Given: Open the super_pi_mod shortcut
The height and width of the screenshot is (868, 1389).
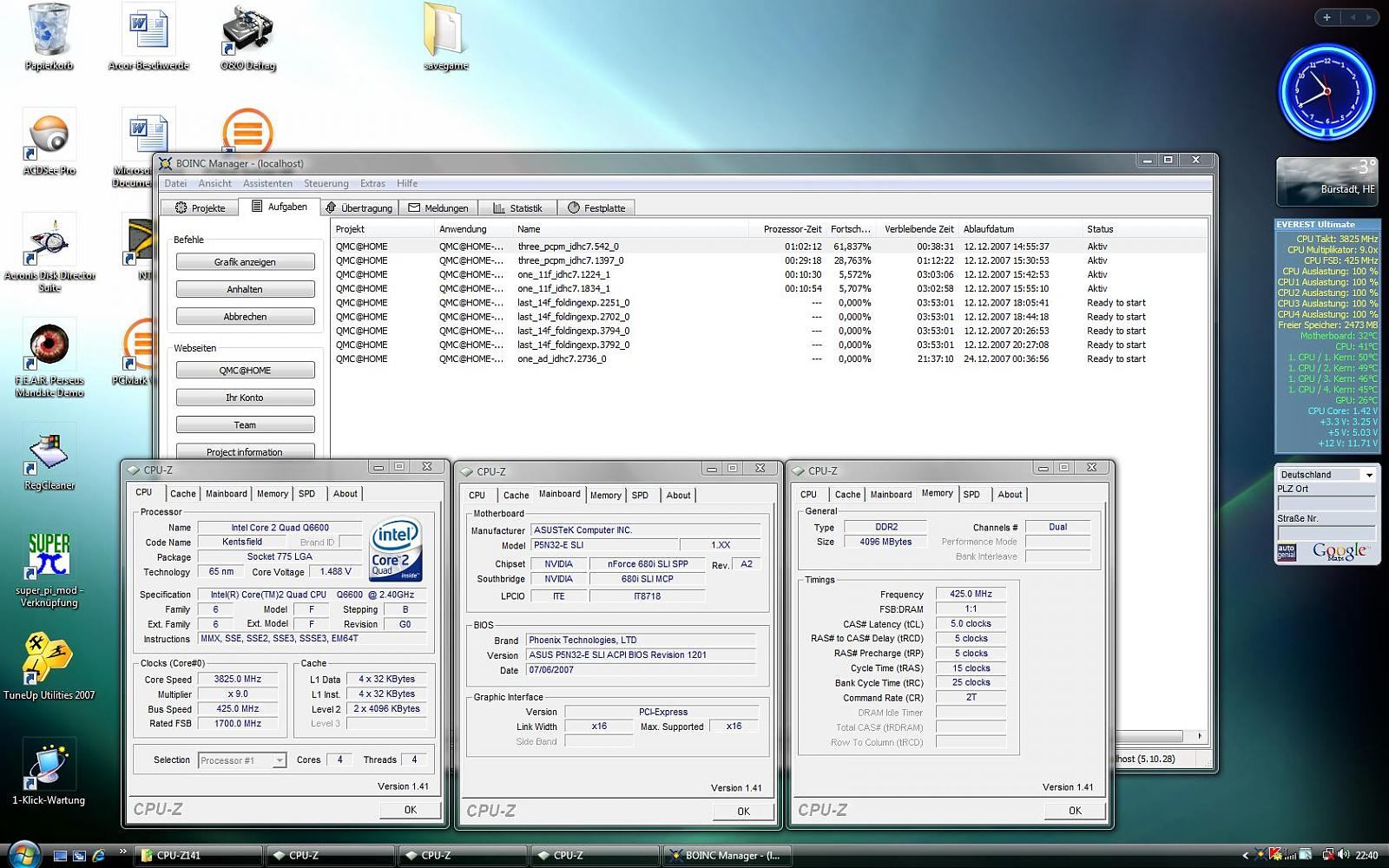Looking at the screenshot, I should point(49,569).
